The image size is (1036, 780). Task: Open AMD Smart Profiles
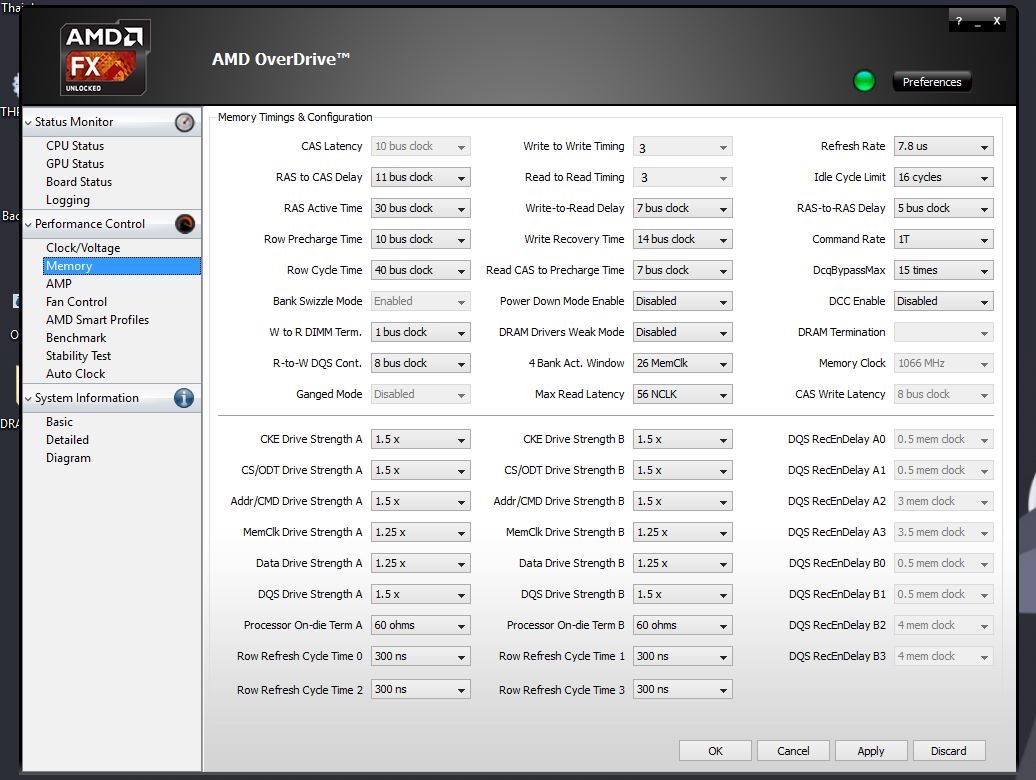coord(97,320)
